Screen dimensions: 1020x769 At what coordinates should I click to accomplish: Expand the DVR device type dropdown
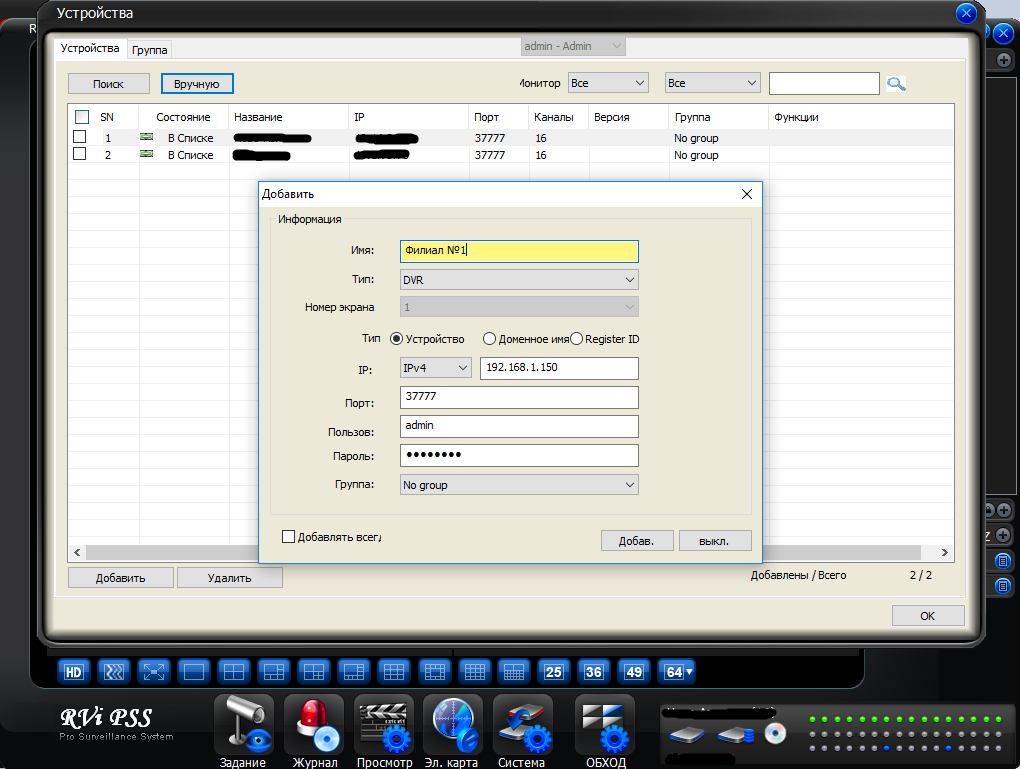pos(518,280)
